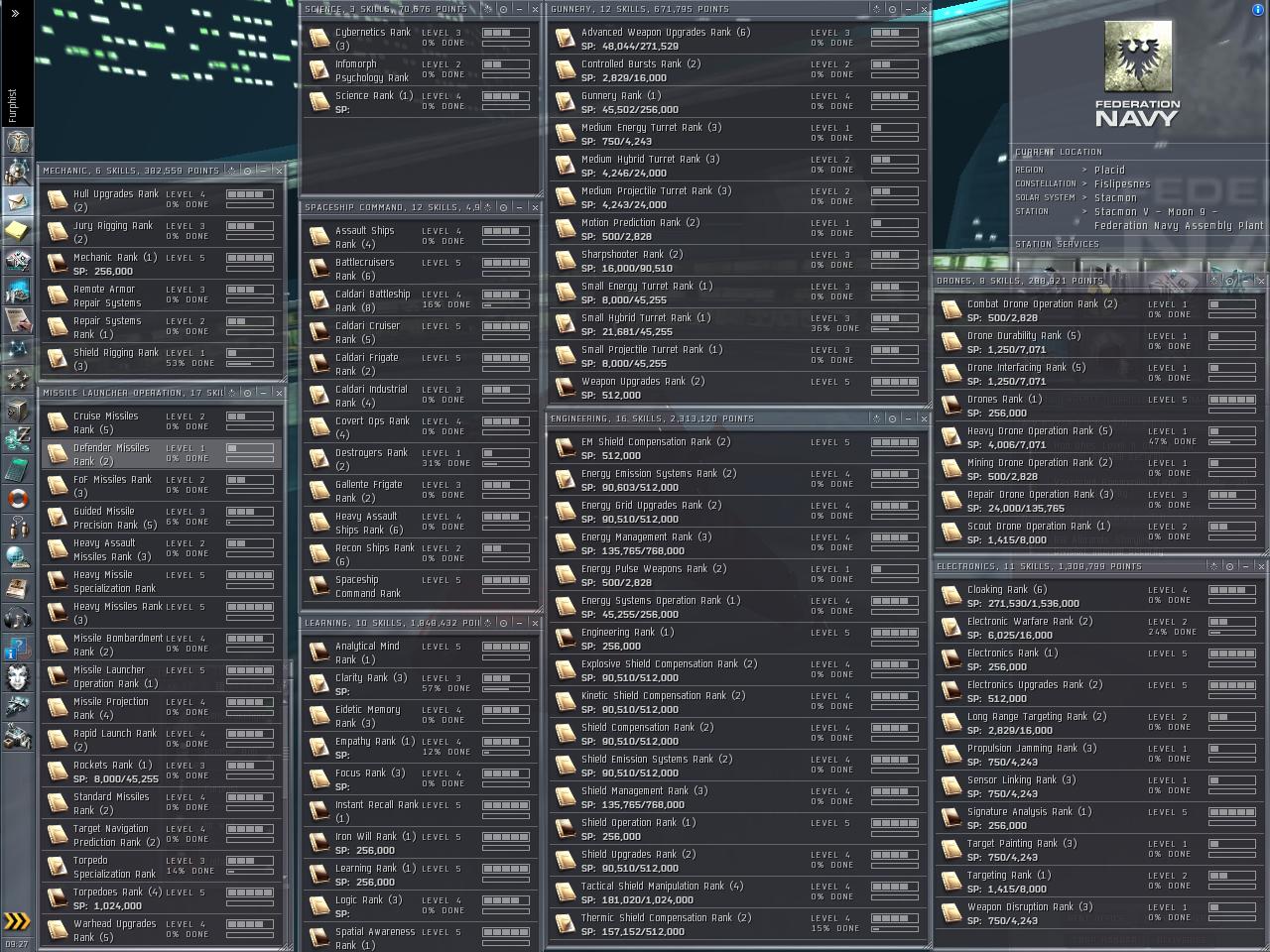
Task: Select the Defender Missiles skill row
Action: 161,454
